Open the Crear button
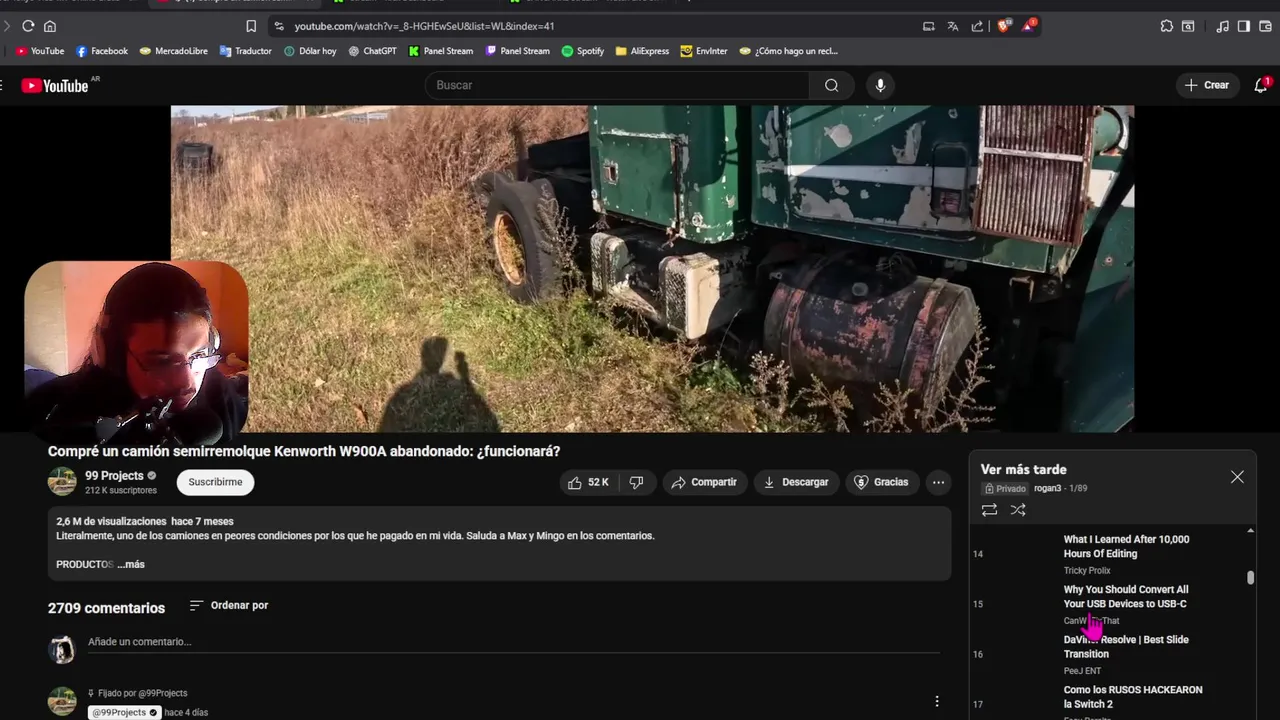The width and height of the screenshot is (1280, 720). tap(1207, 85)
